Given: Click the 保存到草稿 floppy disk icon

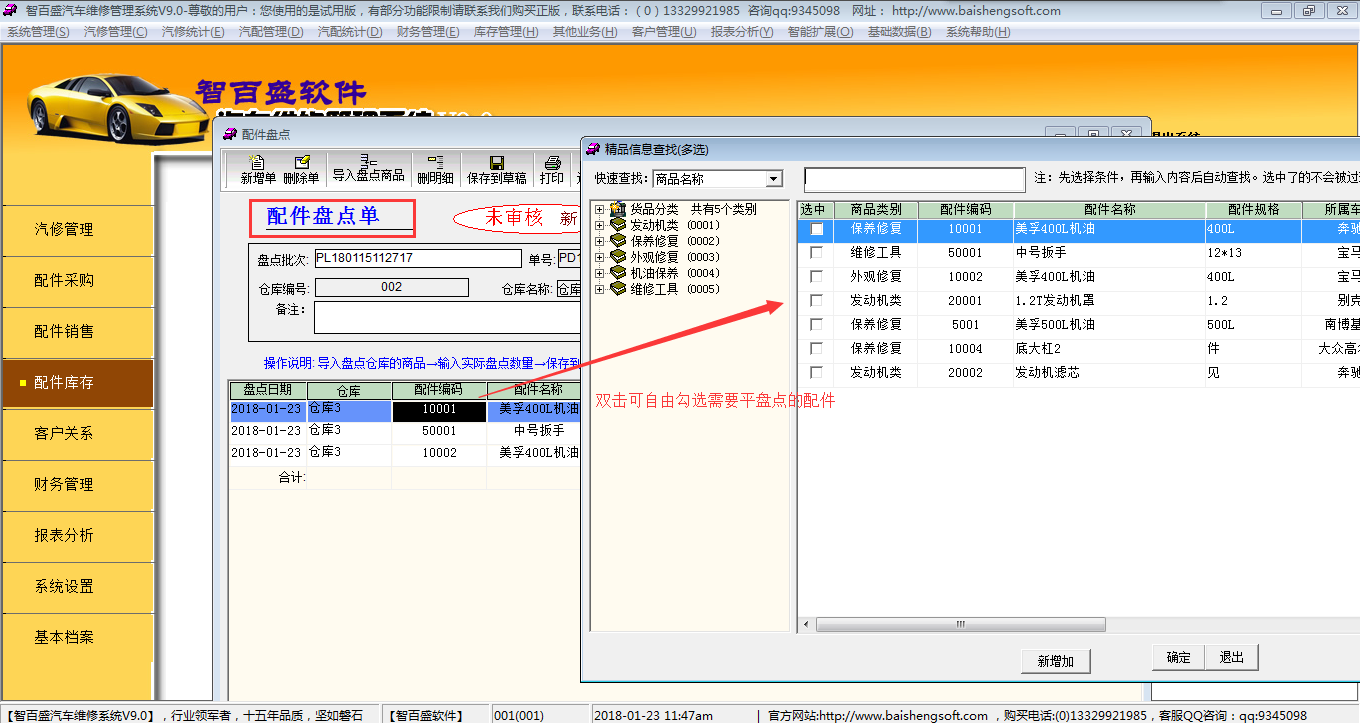Looking at the screenshot, I should click(x=496, y=163).
